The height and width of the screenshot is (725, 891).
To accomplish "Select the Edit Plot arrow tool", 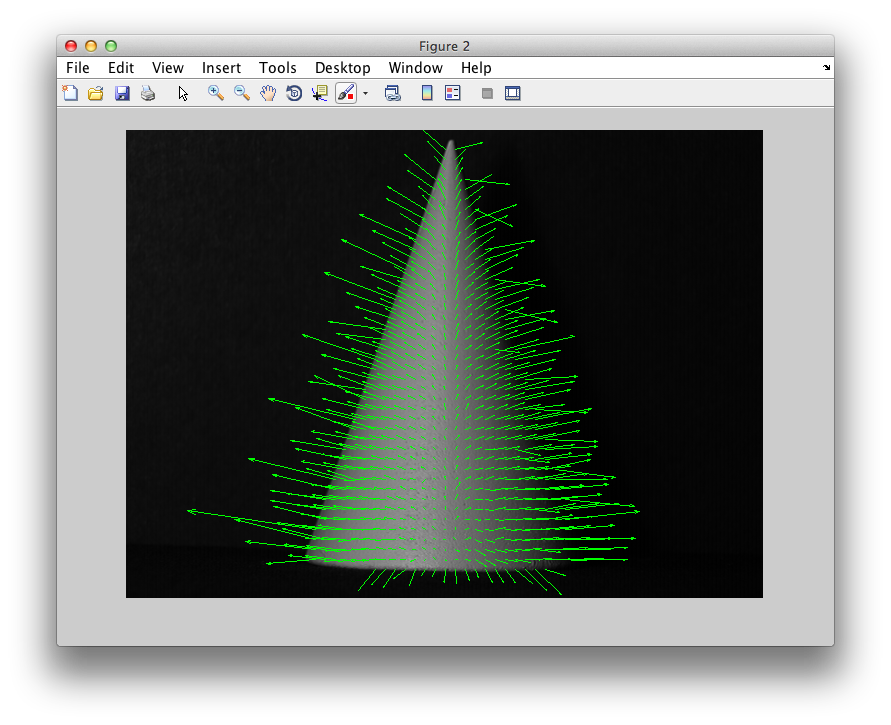I will point(182,92).
